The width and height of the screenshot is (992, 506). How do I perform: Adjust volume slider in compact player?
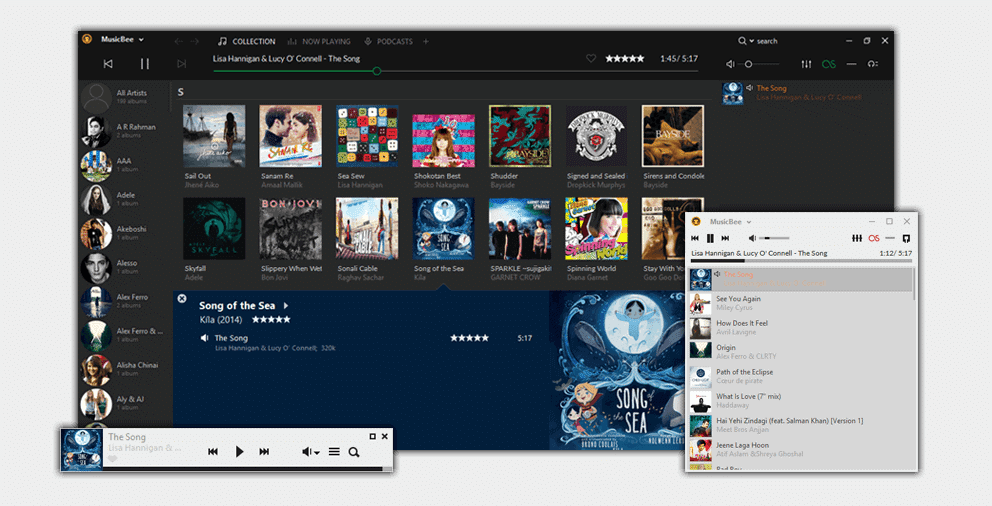pos(774,238)
